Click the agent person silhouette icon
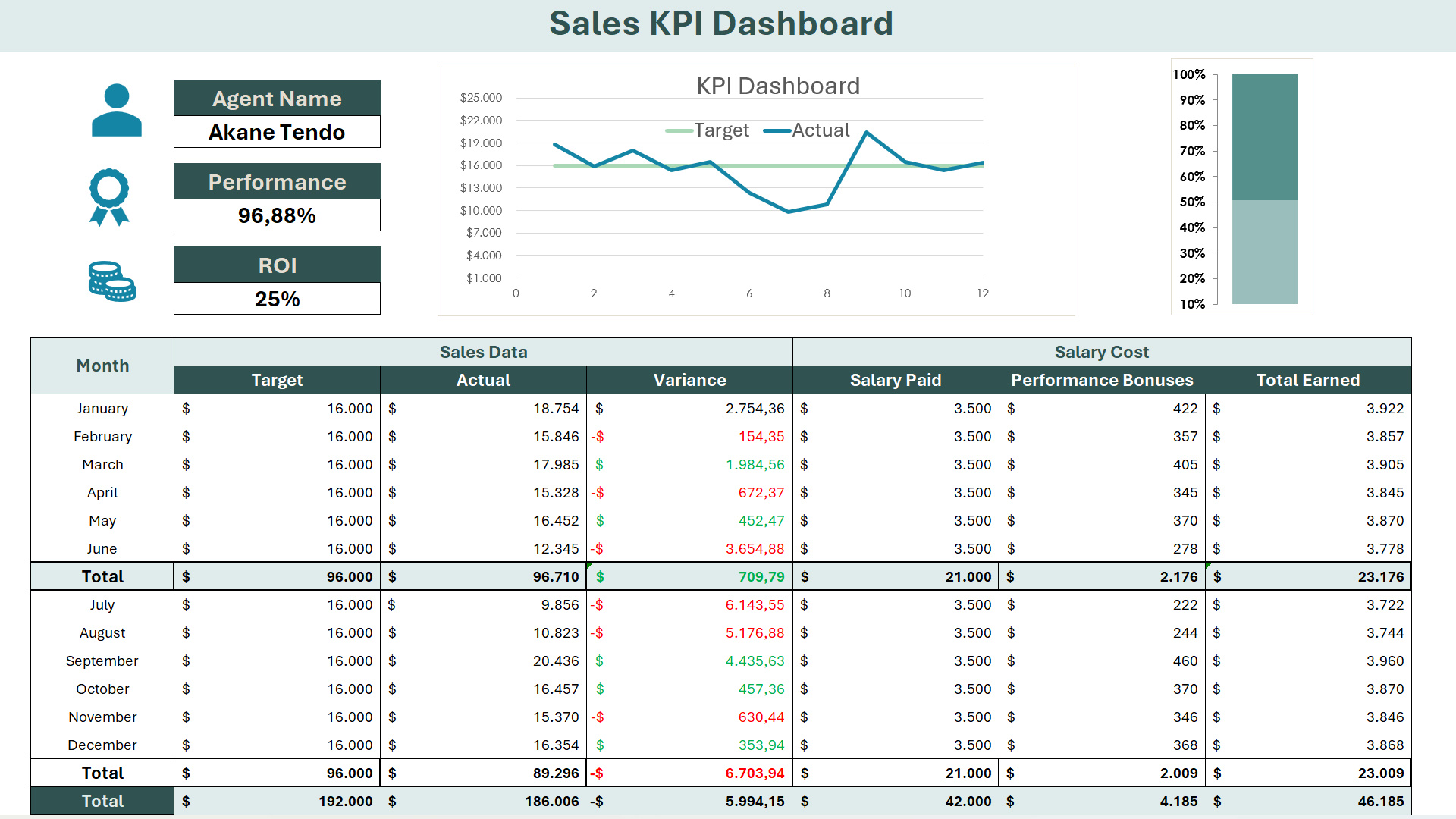This screenshot has width=1456, height=819. point(116,111)
